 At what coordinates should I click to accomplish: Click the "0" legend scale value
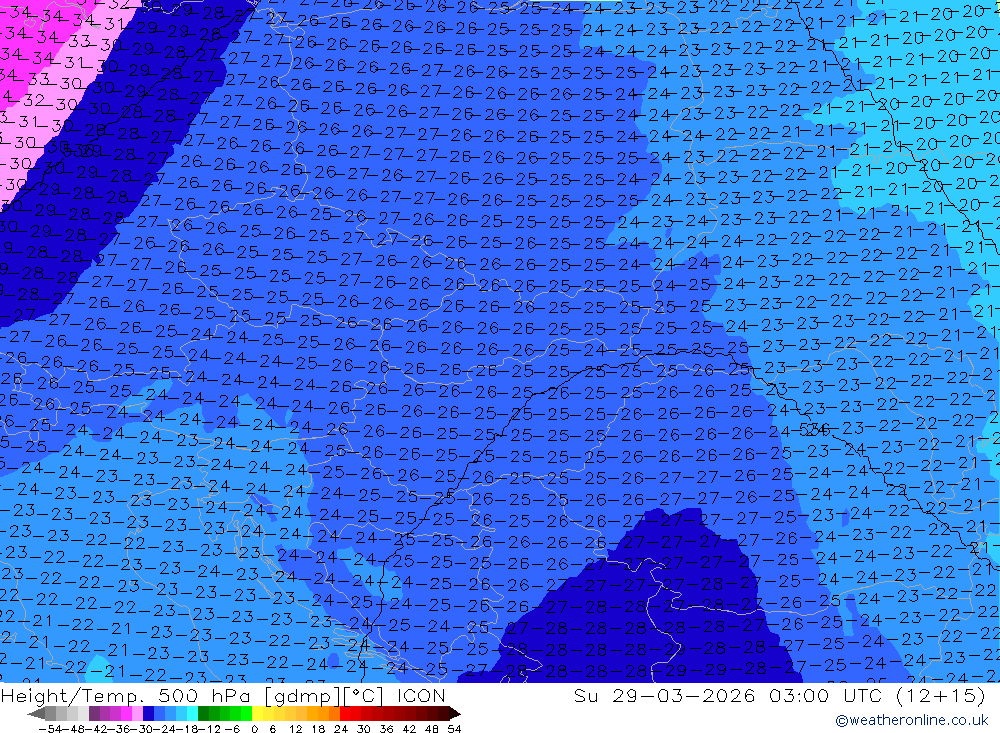pos(254,729)
